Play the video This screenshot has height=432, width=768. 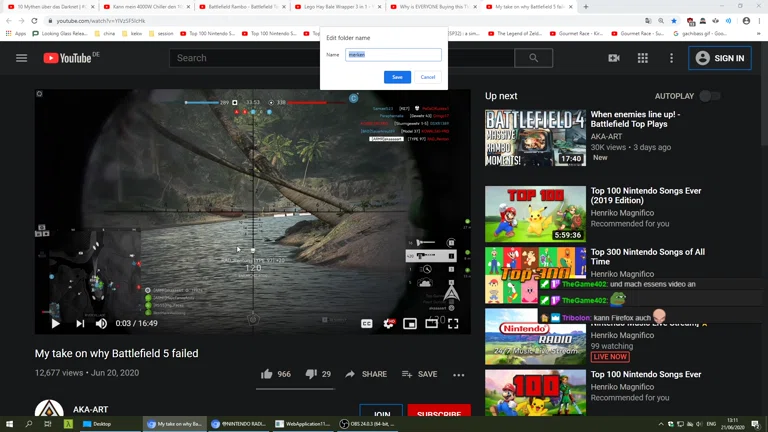(55, 323)
